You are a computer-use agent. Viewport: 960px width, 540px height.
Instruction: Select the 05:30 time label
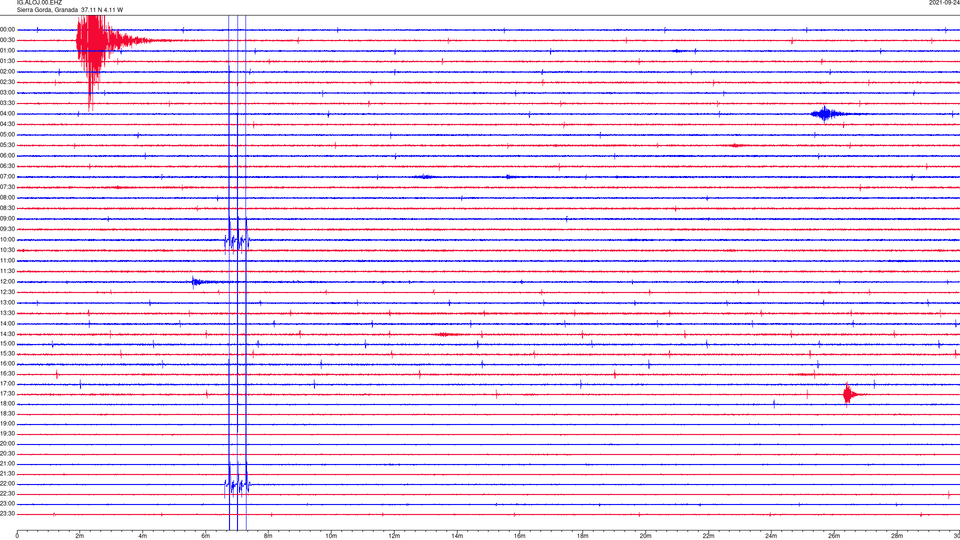8,145
